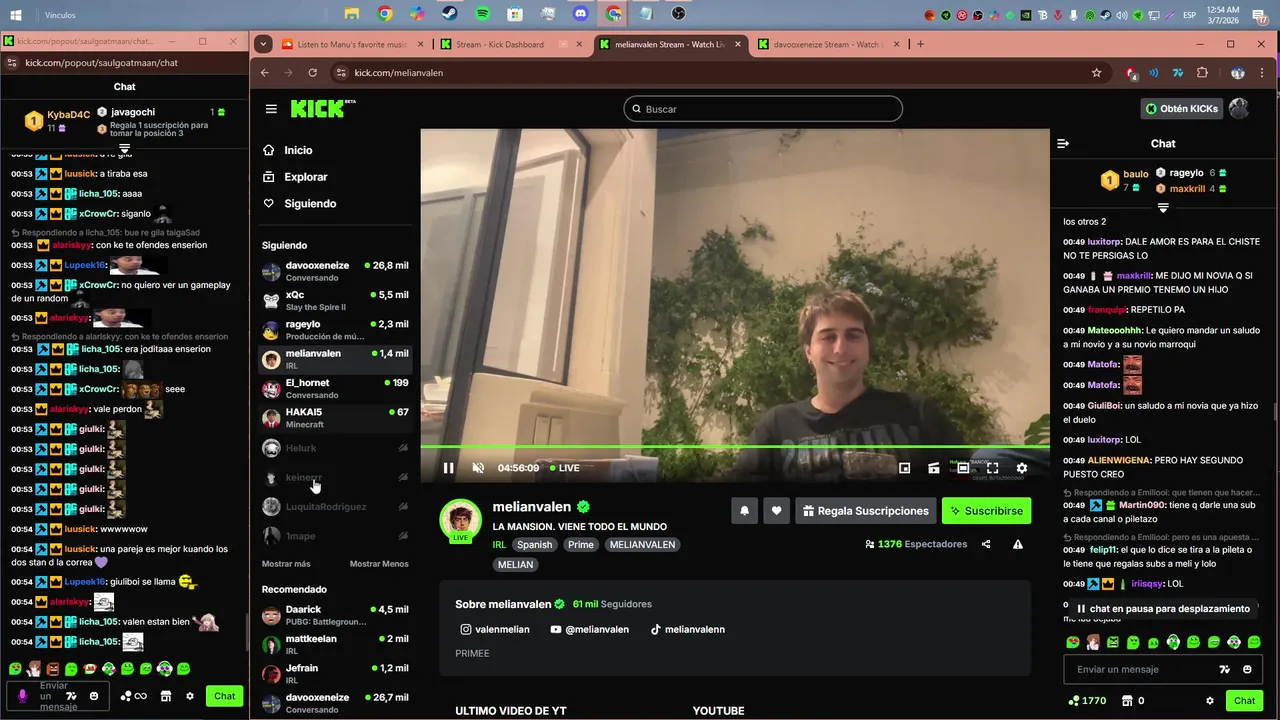Toggle notification bell for melianvalen
This screenshot has width=1280, height=720.
point(744,511)
